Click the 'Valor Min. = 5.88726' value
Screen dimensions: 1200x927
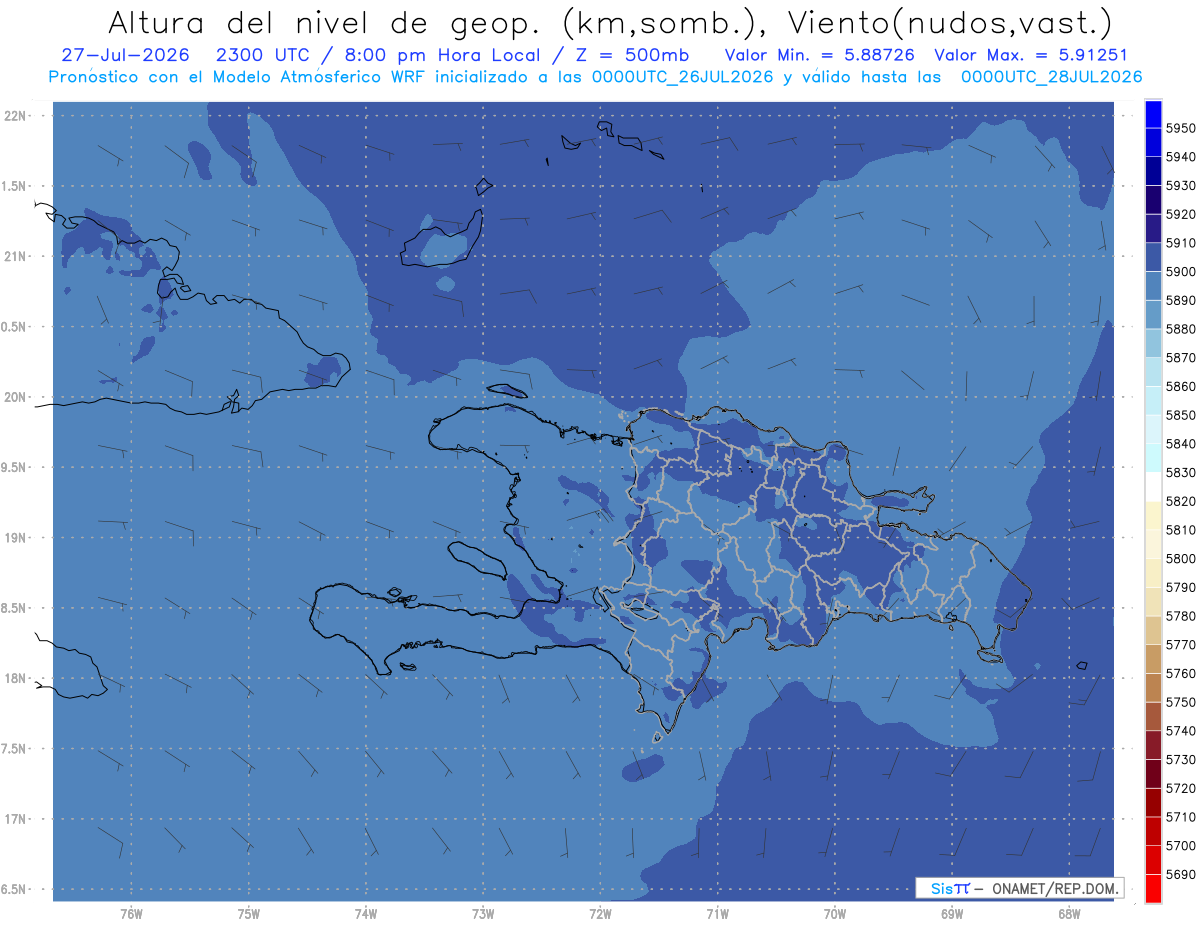tap(818, 55)
